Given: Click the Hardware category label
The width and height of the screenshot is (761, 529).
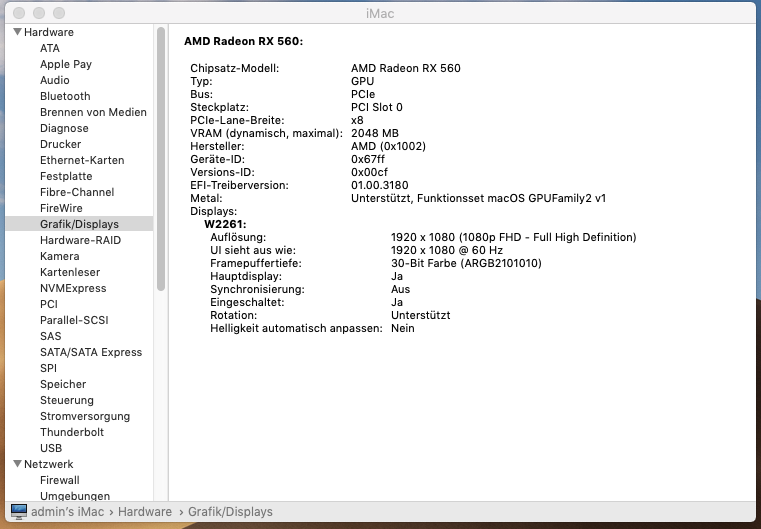Looking at the screenshot, I should (49, 32).
